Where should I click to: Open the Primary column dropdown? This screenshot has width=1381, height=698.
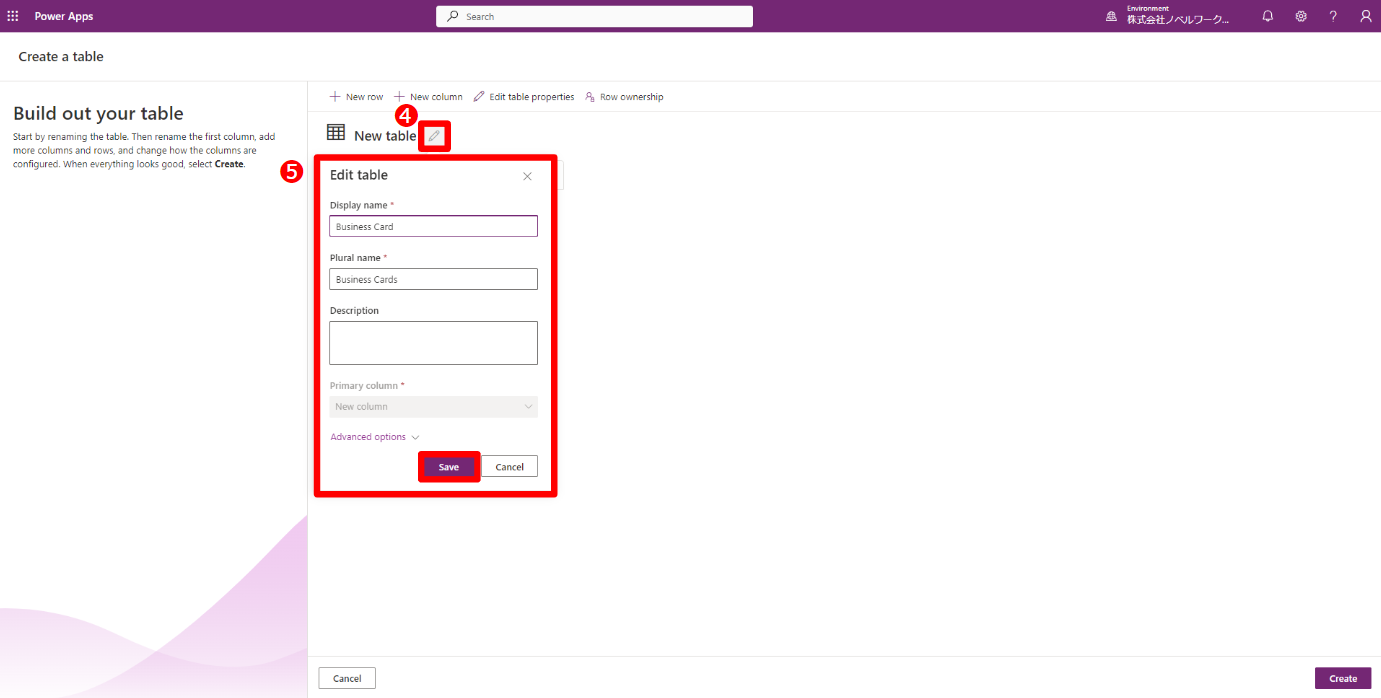433,407
